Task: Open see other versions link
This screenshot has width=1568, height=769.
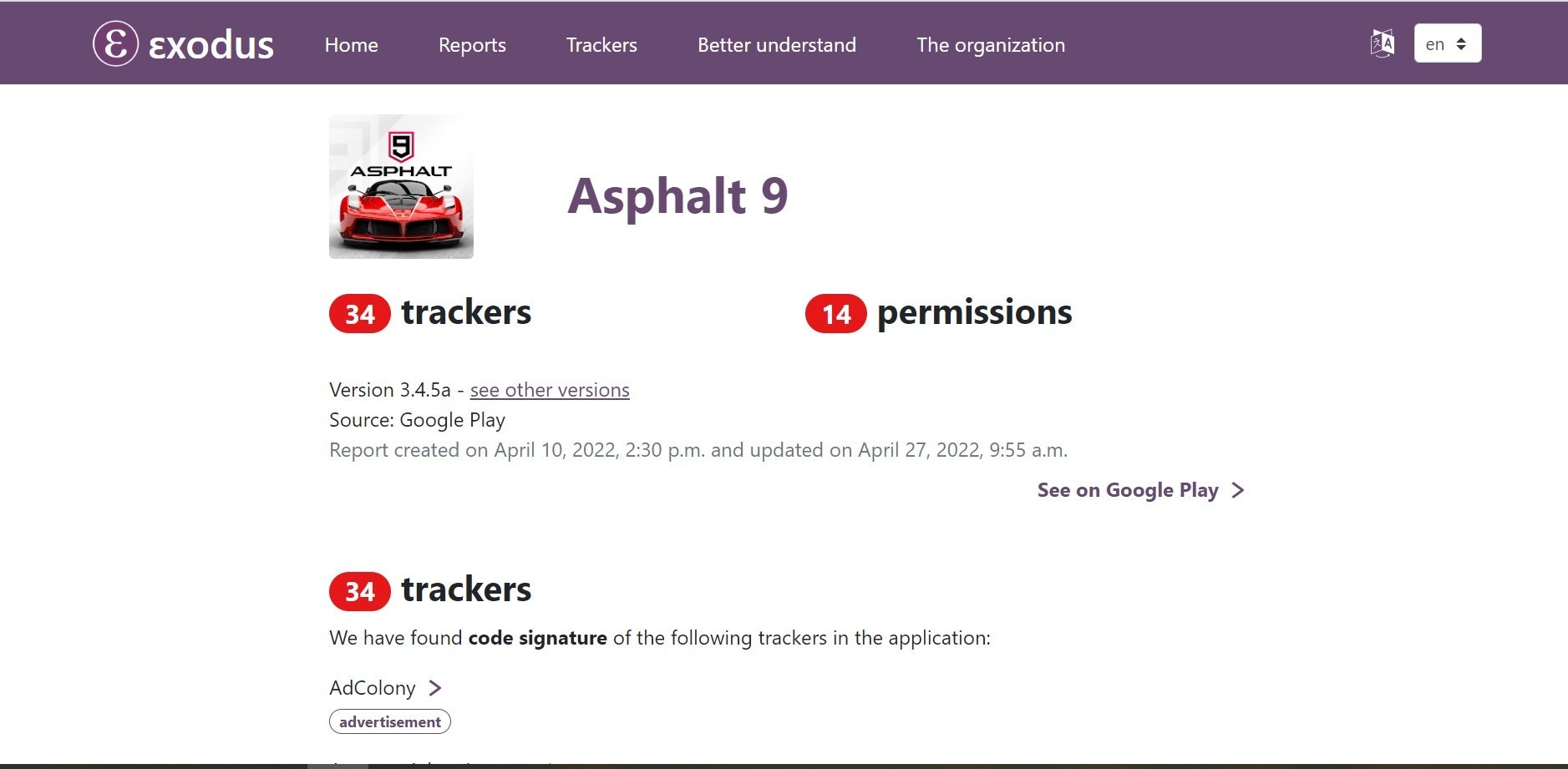Action: coord(550,390)
